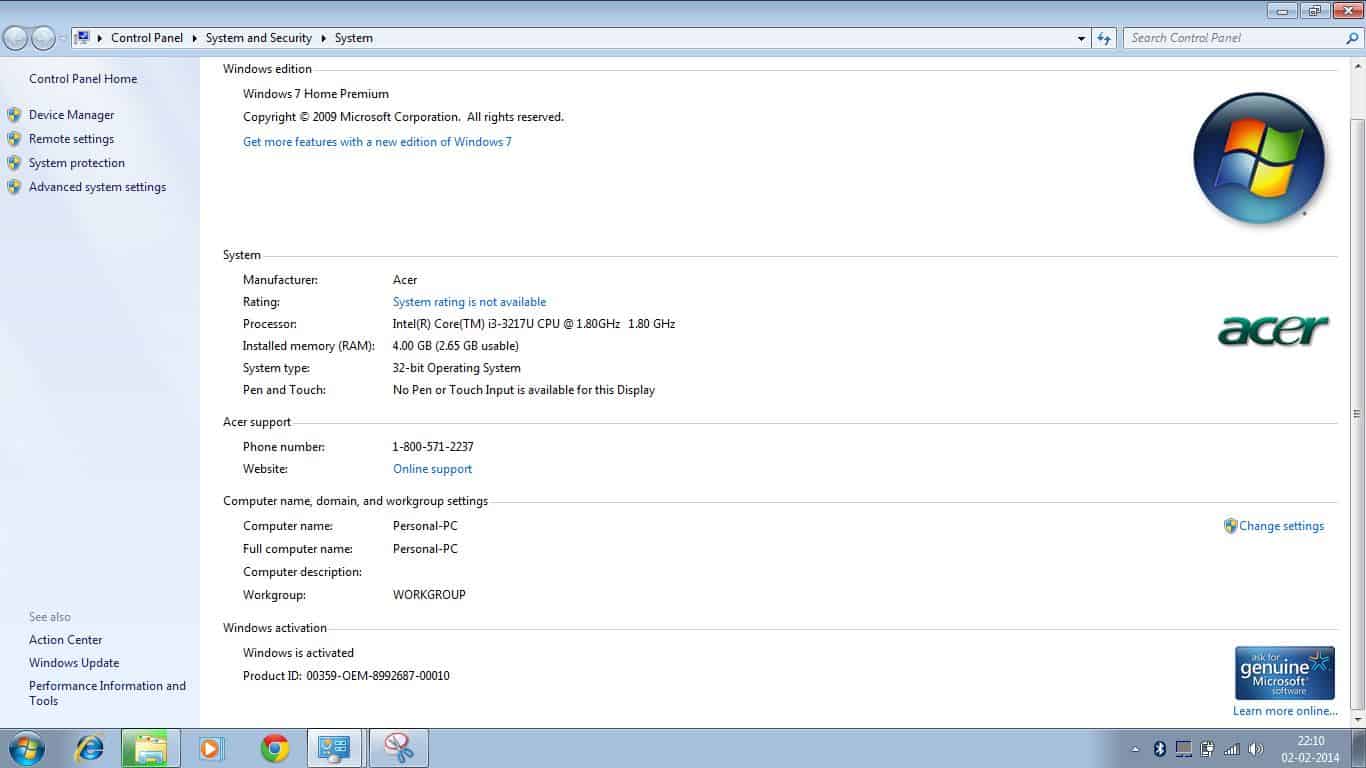Image resolution: width=1366 pixels, height=768 pixels.
Task: Expand arrow before Control Panel breadcrumb
Action: (x=100, y=38)
